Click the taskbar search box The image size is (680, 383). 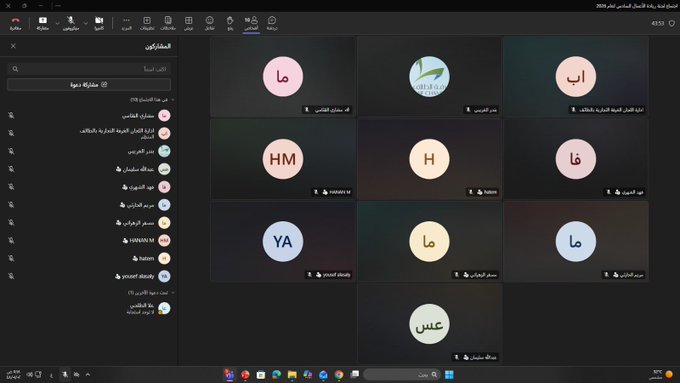coord(402,374)
